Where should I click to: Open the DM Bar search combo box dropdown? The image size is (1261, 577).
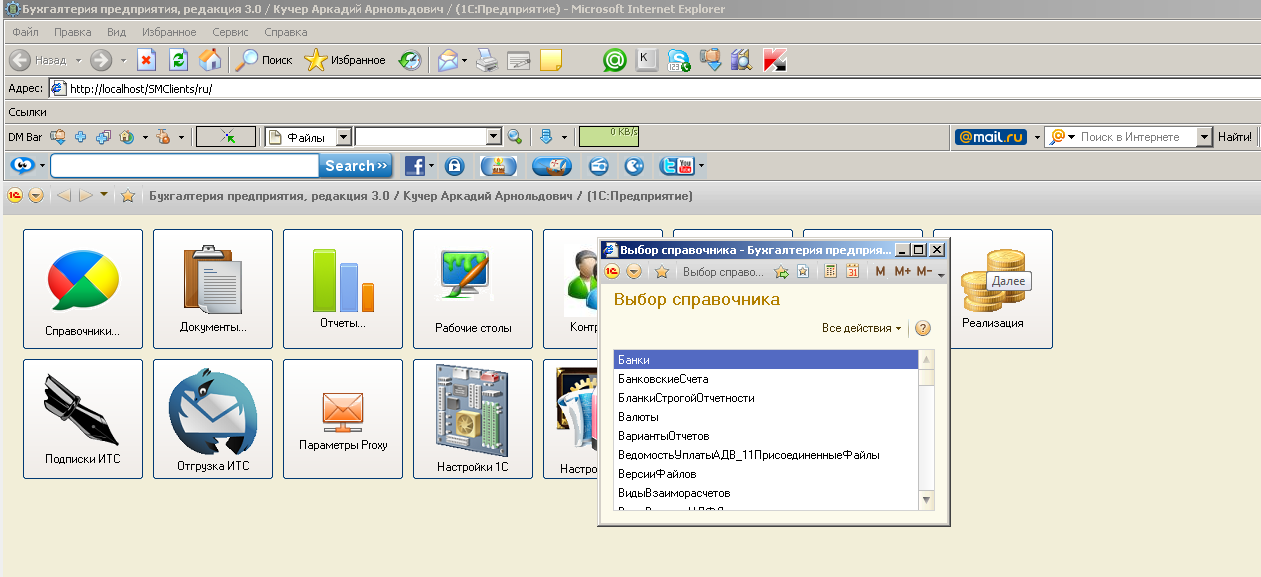coord(493,137)
